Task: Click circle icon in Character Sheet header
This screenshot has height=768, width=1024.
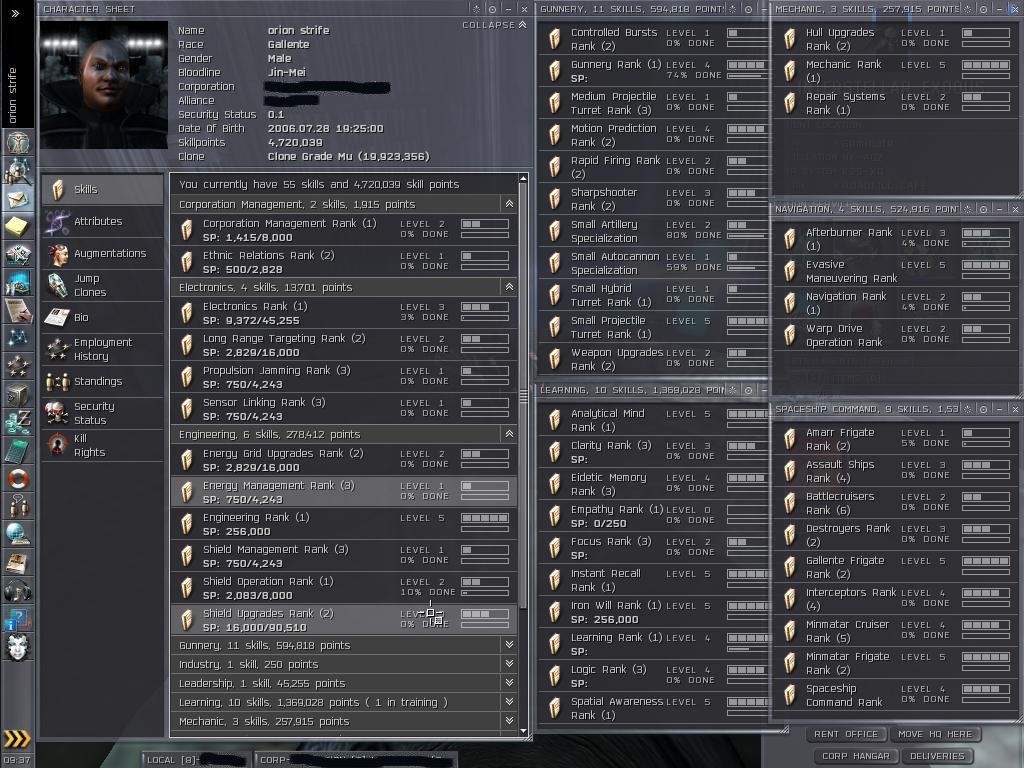Action: (492, 9)
